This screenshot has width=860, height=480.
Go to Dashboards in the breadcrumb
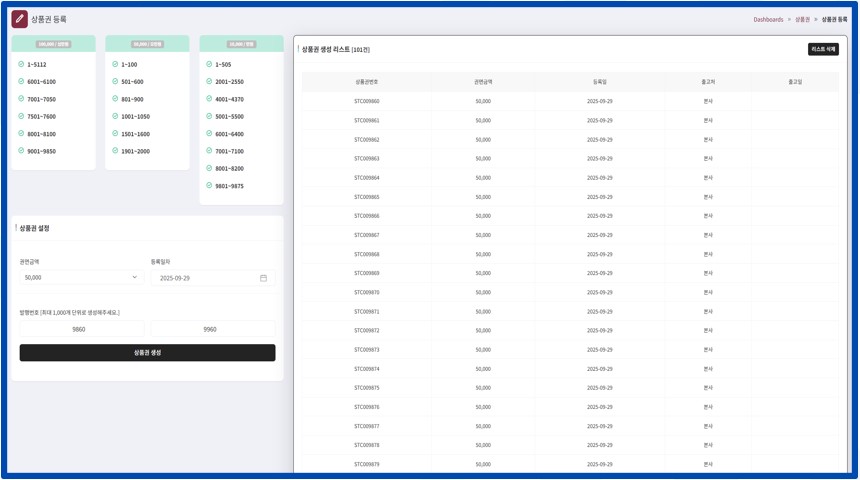click(768, 19)
